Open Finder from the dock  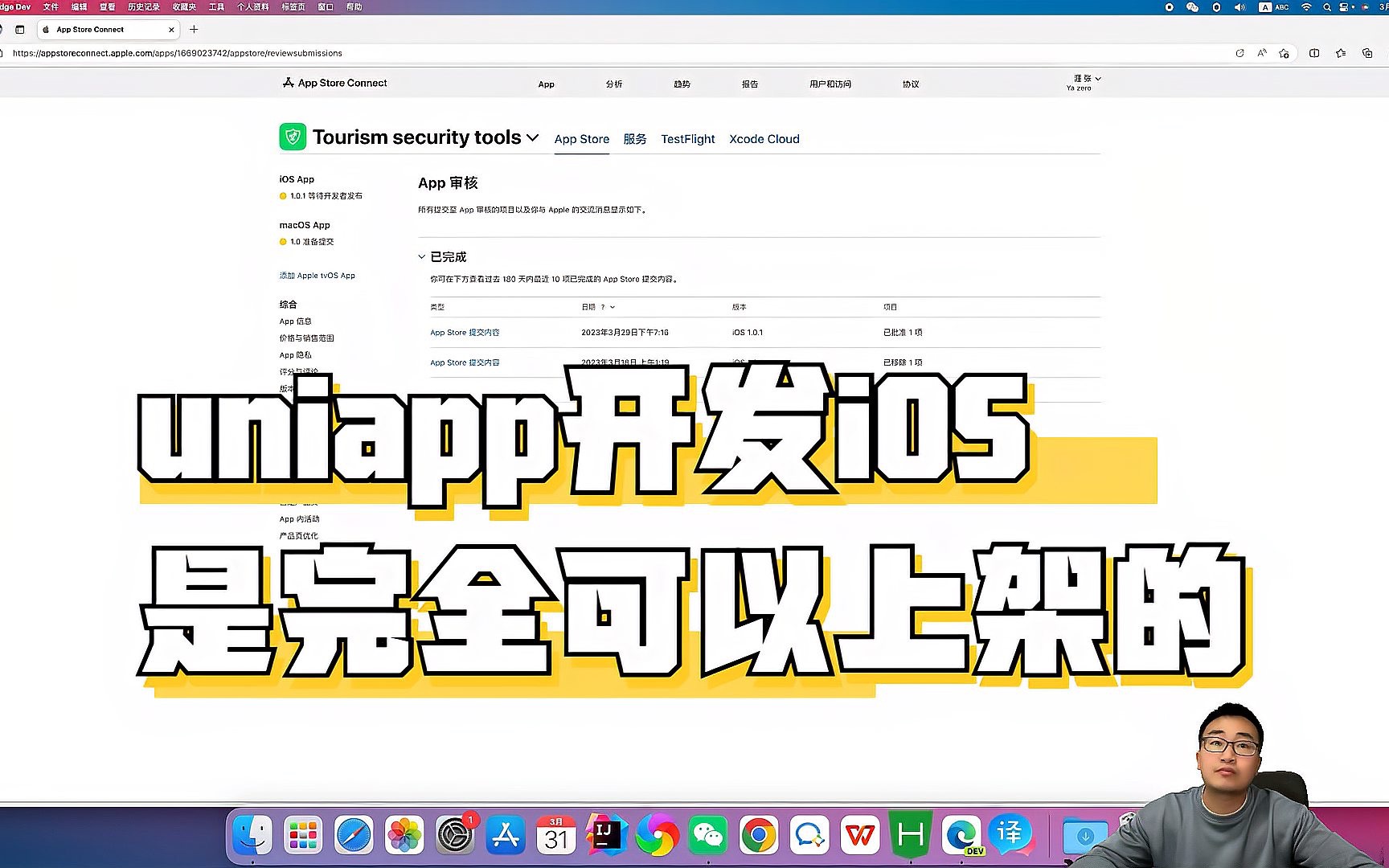tap(252, 836)
